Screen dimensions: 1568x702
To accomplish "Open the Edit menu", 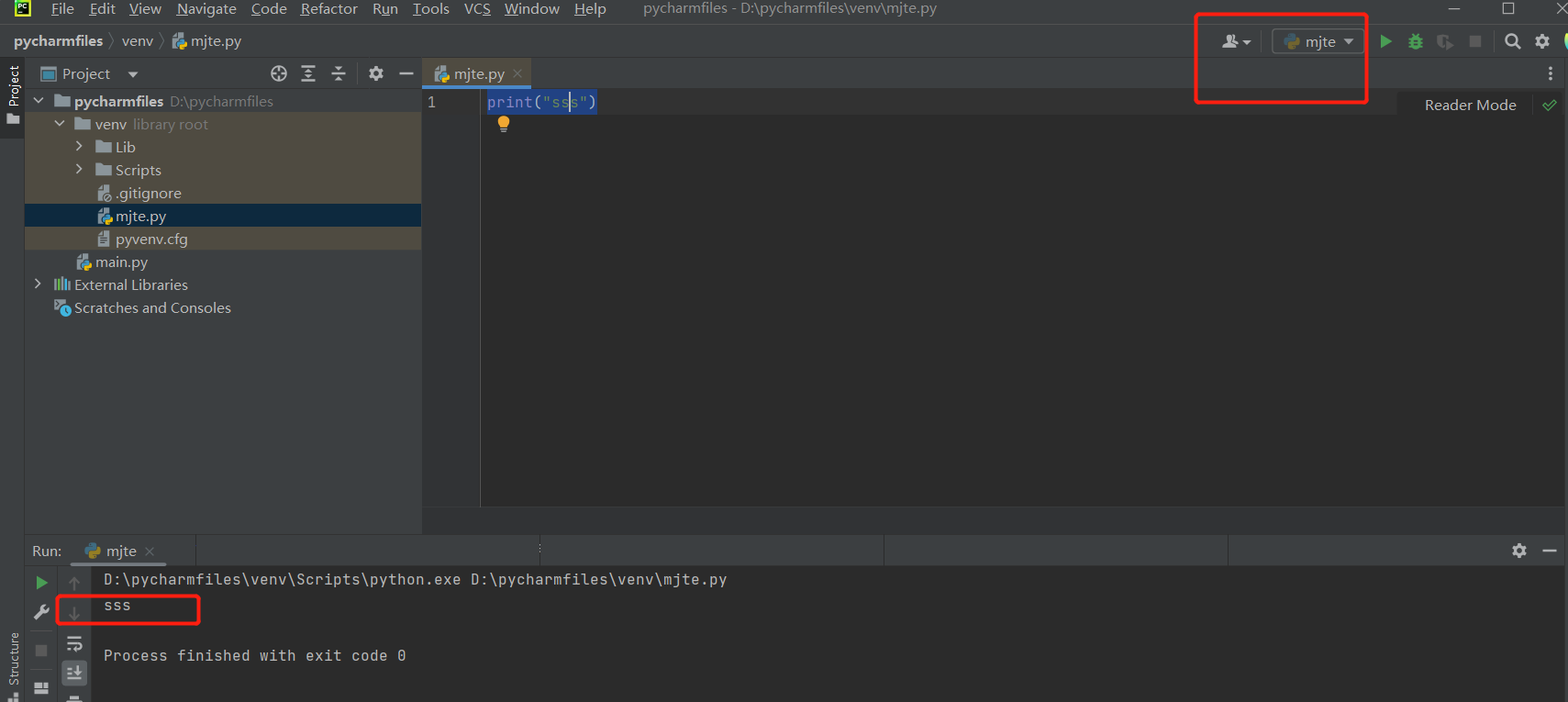I will [x=102, y=9].
